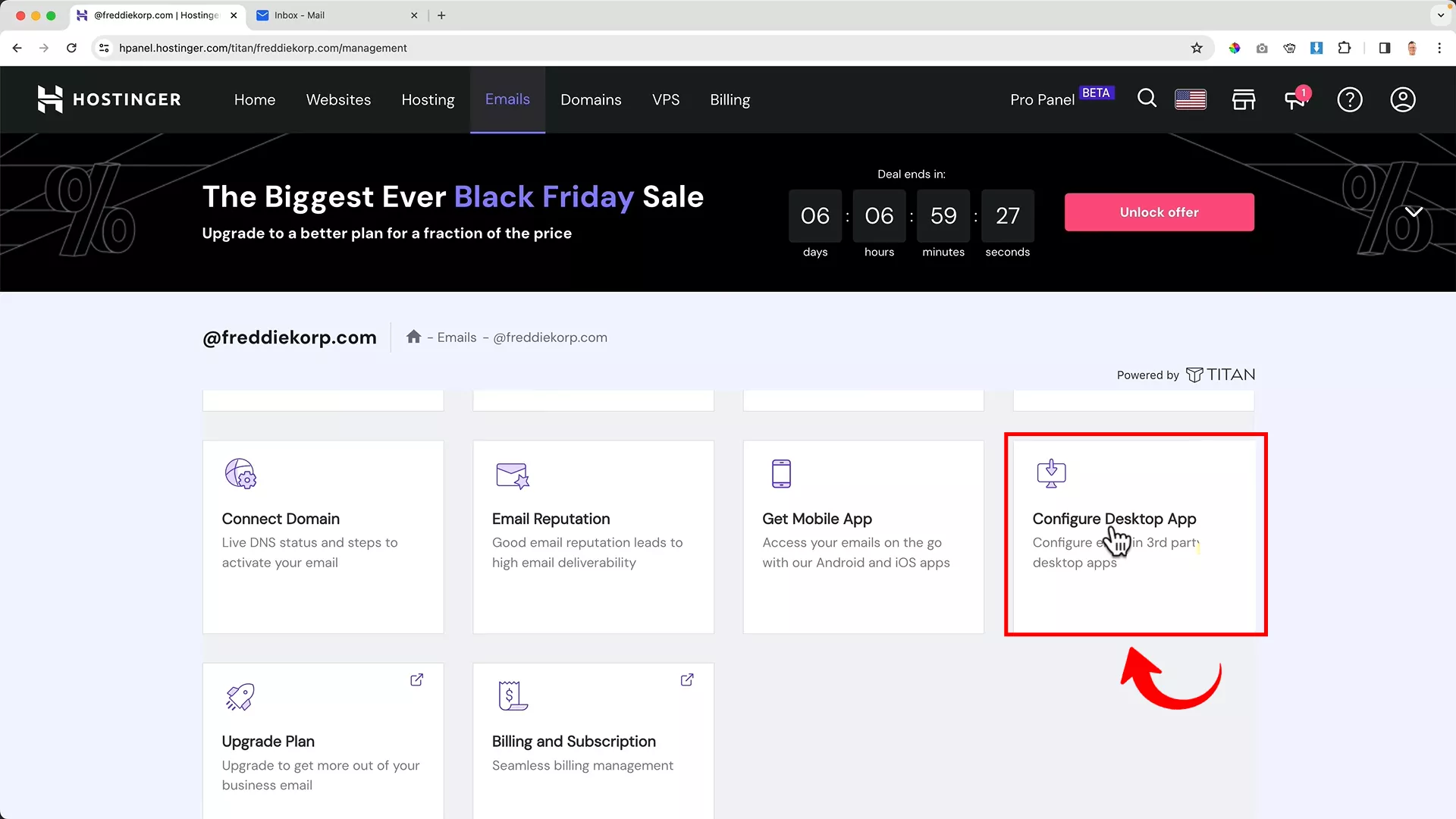The image size is (1456, 819).
Task: Go to the Domains menu item
Action: pyautogui.click(x=591, y=99)
